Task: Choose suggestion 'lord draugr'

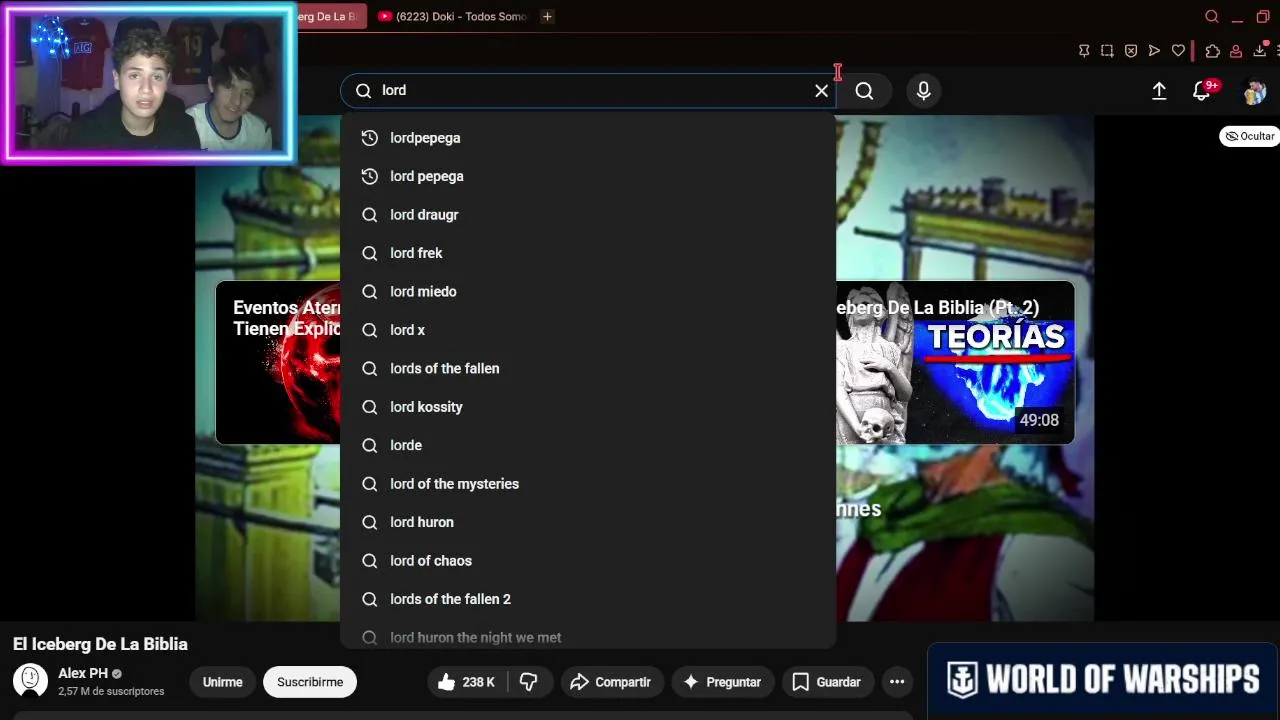Action: click(x=588, y=215)
